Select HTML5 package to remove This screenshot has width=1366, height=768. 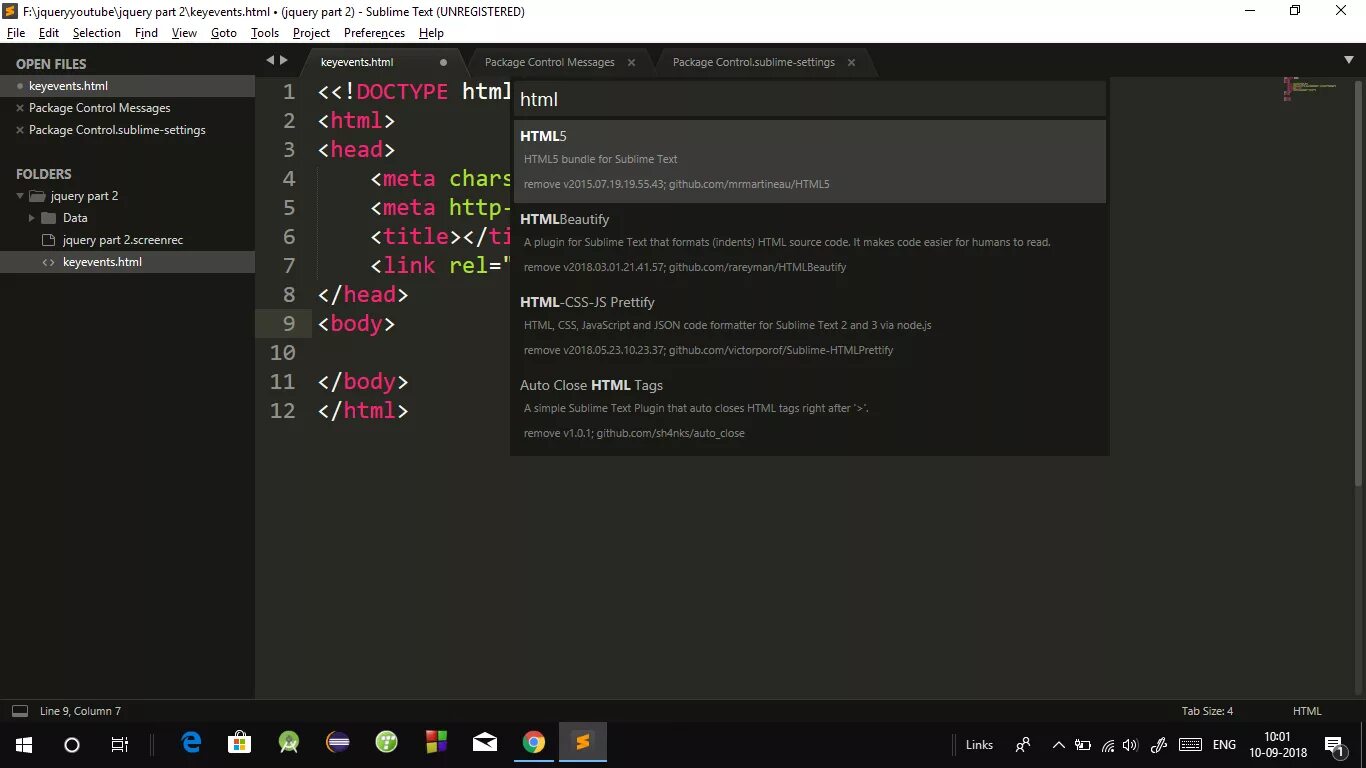809,161
